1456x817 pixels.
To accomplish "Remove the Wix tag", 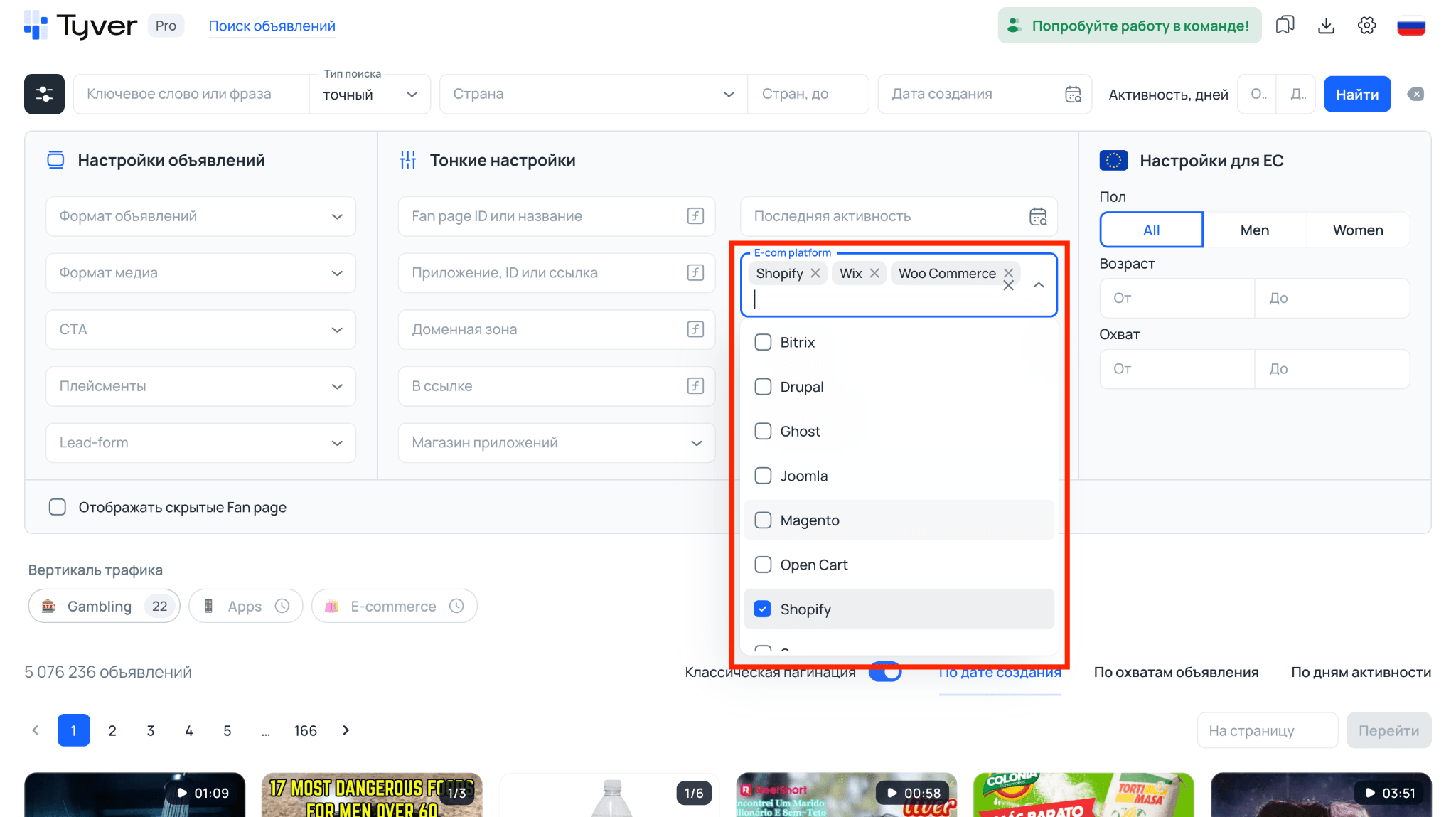I will tap(874, 273).
